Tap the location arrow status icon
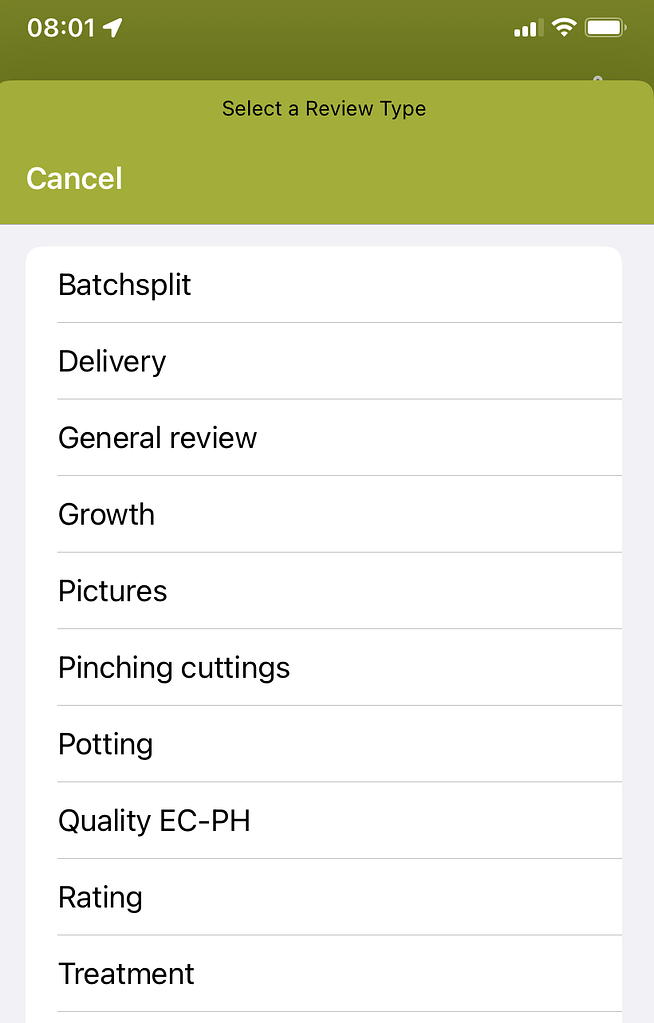Viewport: 654px width, 1023px height. 113,28
